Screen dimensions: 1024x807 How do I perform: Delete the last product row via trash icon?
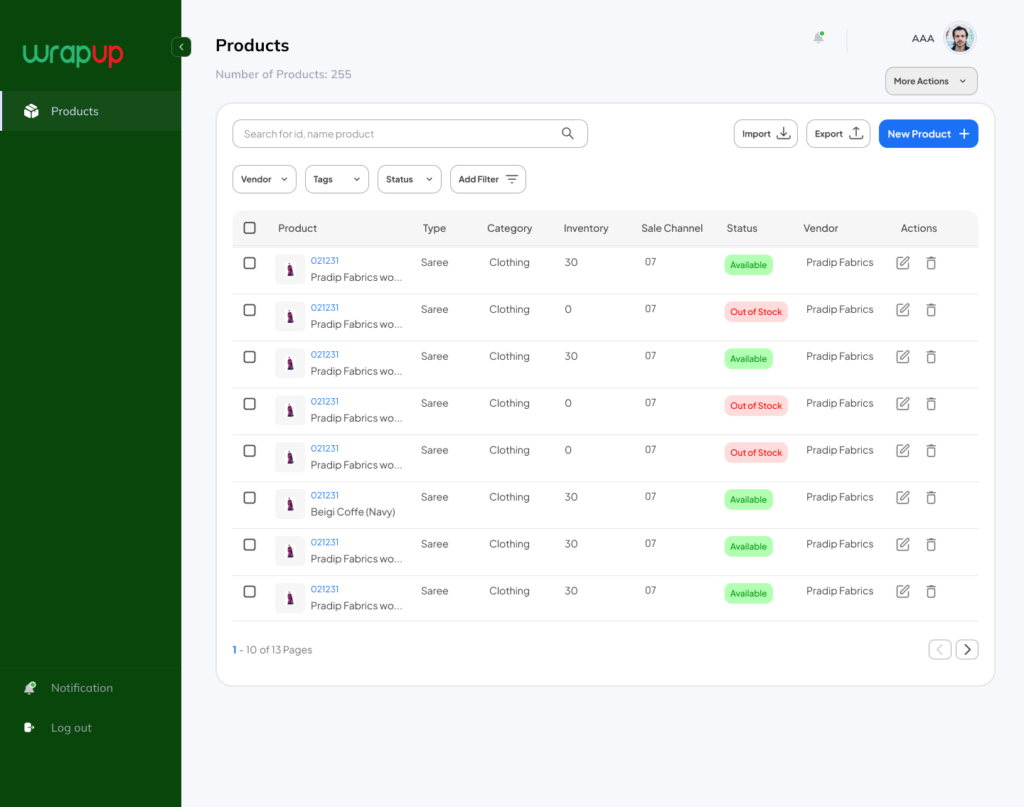click(x=931, y=592)
